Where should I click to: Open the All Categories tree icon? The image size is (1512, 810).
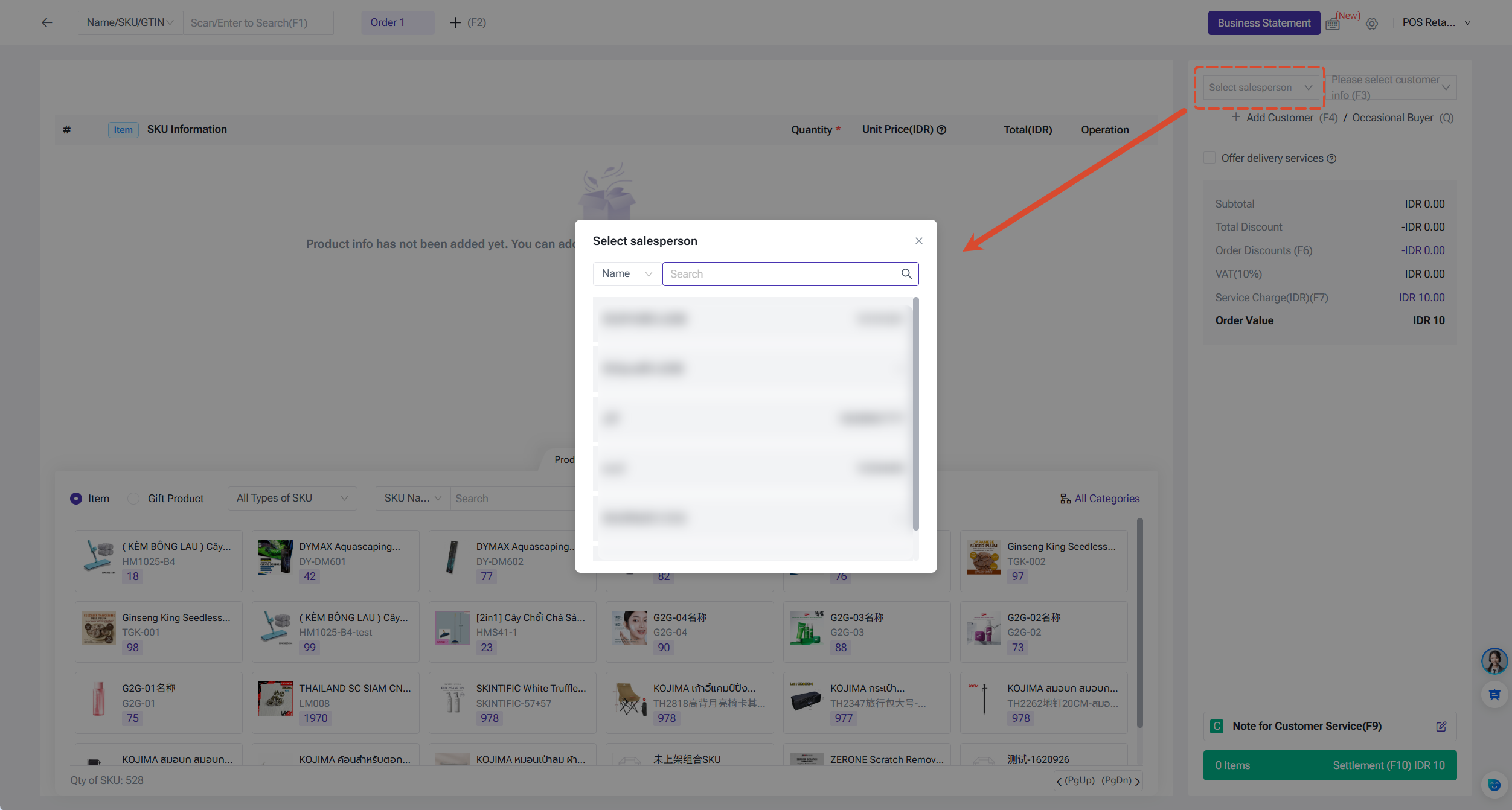(1065, 499)
